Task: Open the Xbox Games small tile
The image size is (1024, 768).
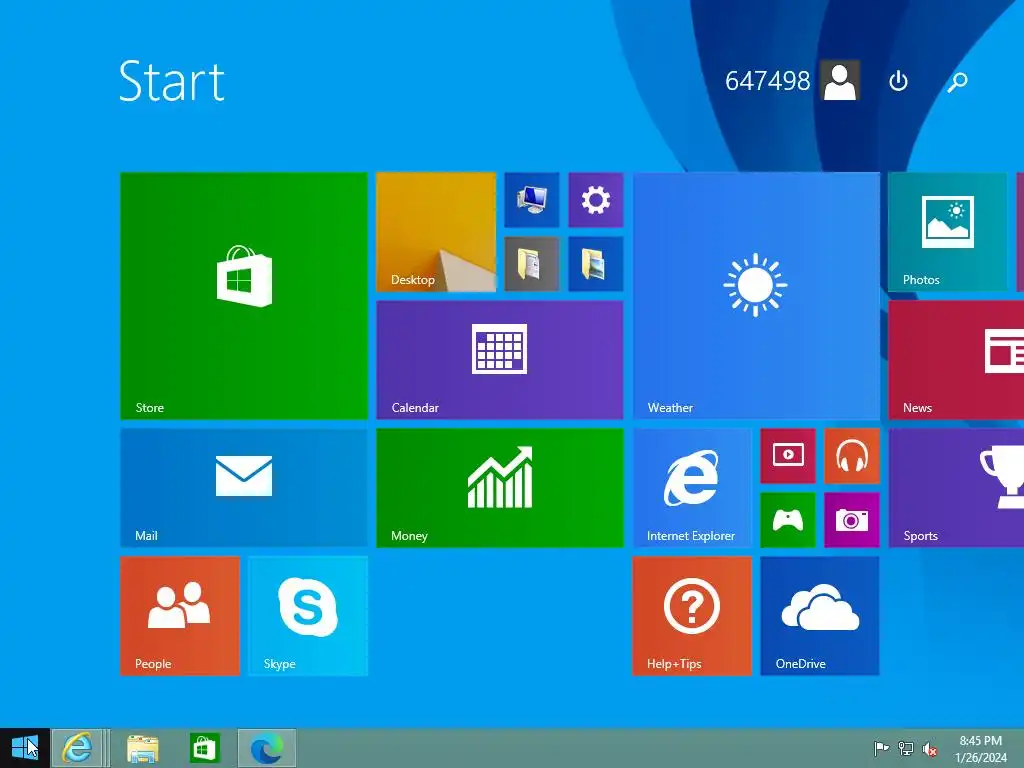Action: click(788, 520)
